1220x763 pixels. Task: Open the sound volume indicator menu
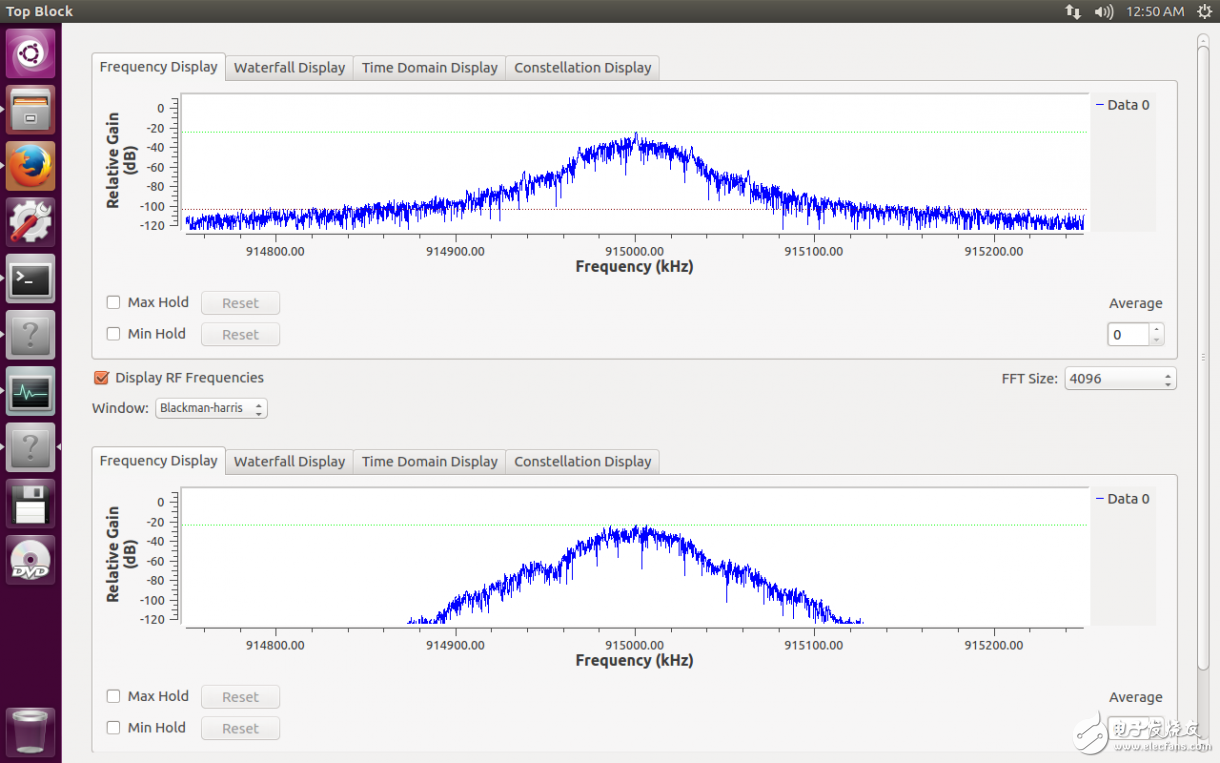[1104, 11]
